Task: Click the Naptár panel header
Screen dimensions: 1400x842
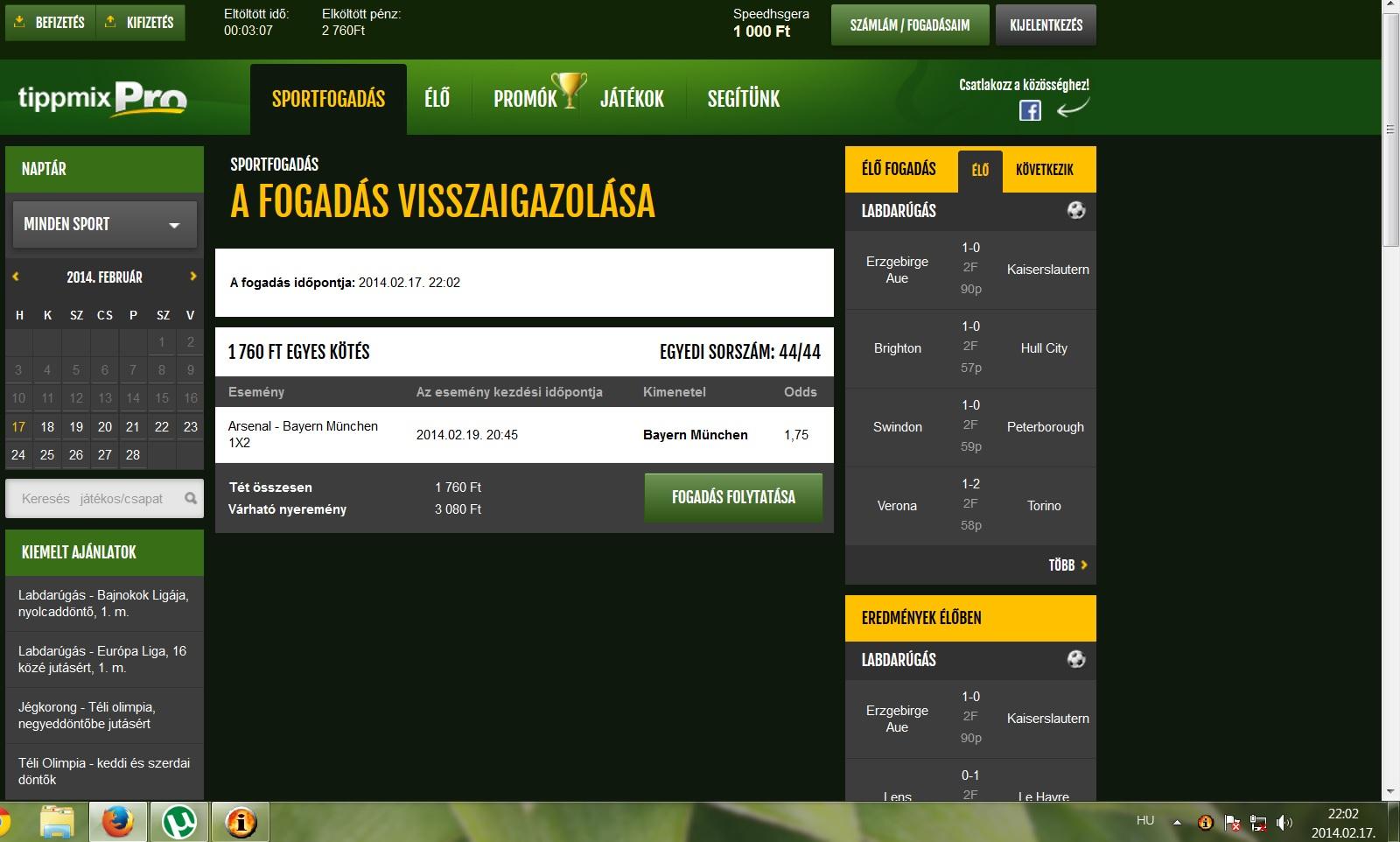Action: (104, 169)
